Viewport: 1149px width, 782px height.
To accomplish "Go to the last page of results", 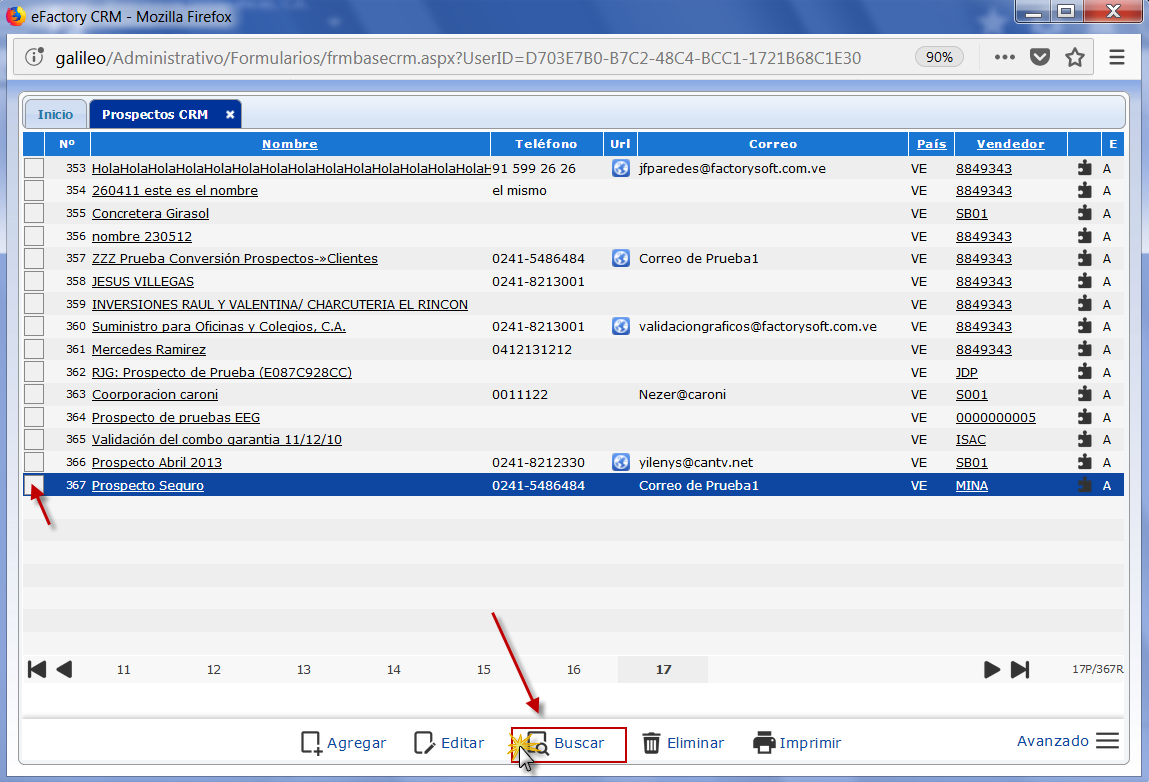I will tap(1020, 669).
